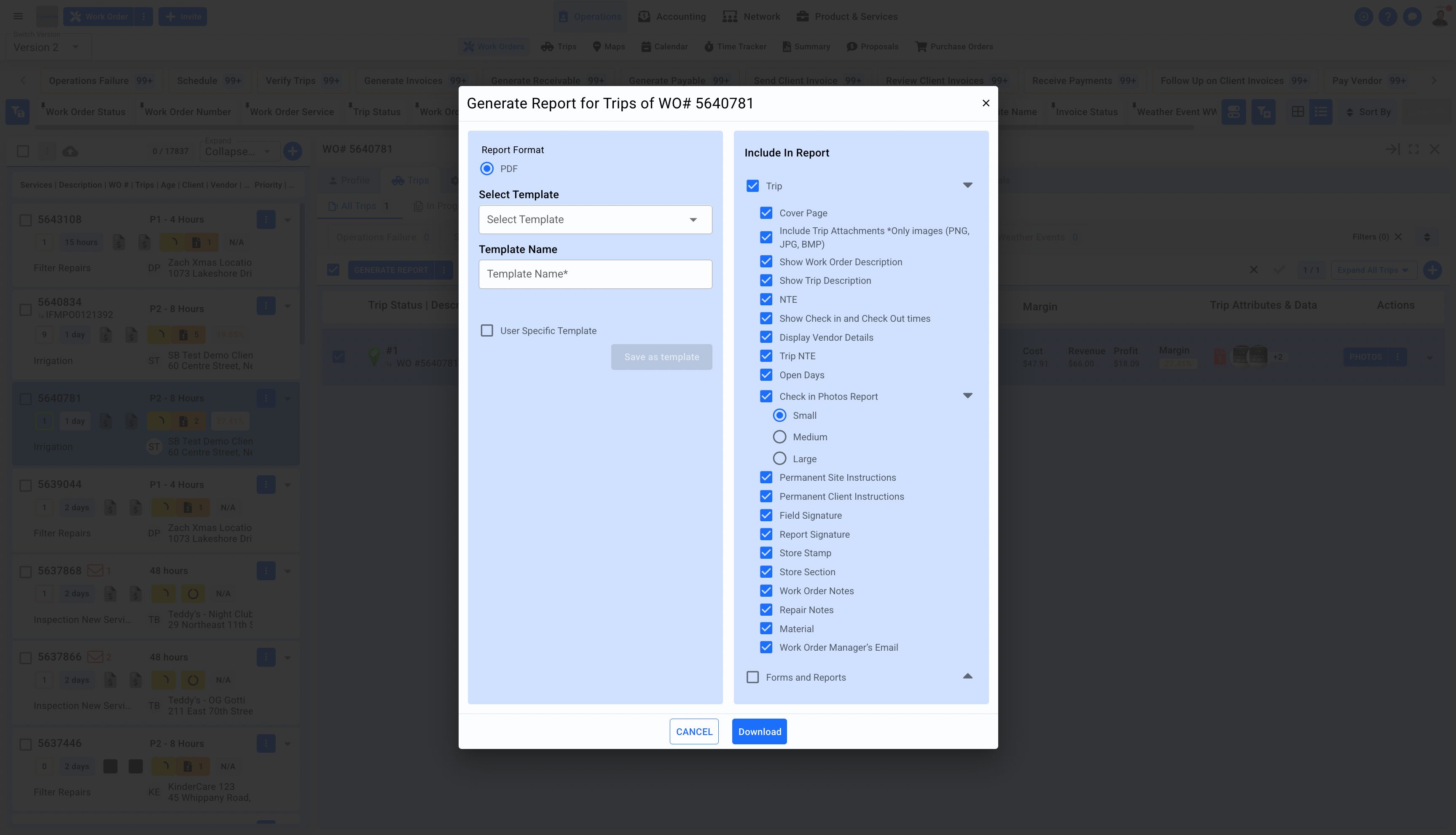The height and width of the screenshot is (835, 1456).
Task: Click the help question mark icon
Action: click(x=1387, y=16)
